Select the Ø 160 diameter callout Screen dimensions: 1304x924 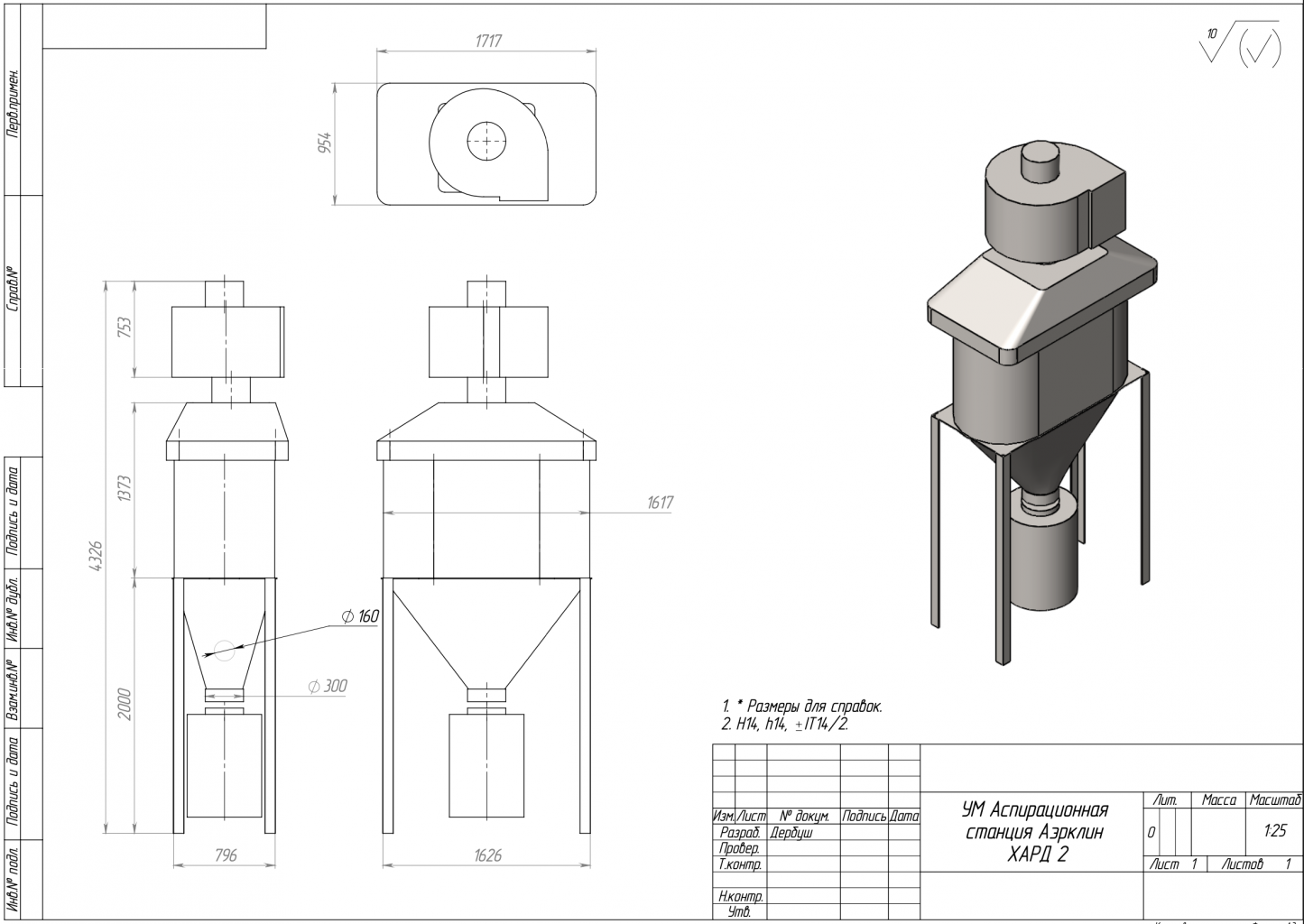click(360, 616)
